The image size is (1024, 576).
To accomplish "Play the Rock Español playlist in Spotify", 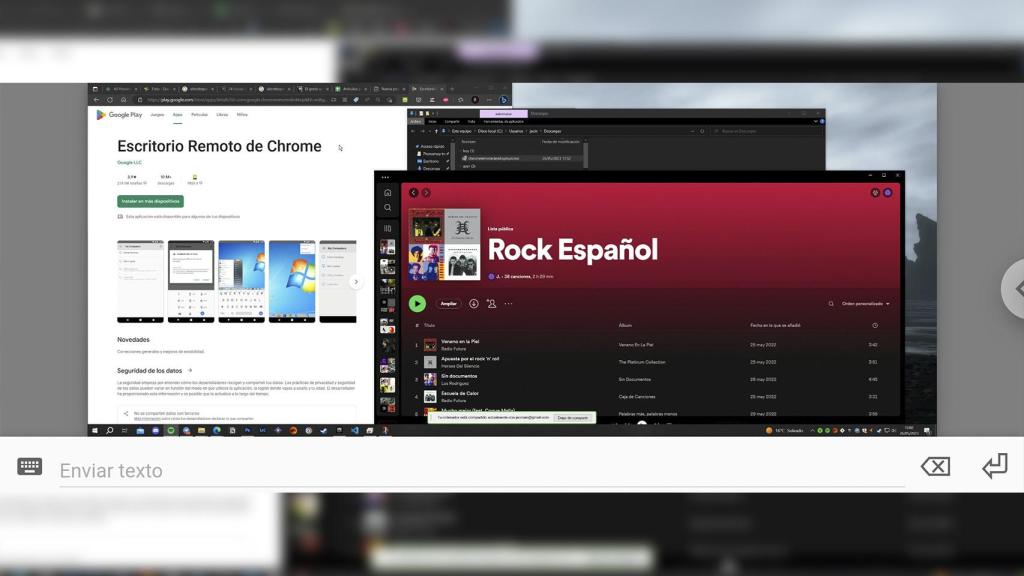I will coord(417,304).
